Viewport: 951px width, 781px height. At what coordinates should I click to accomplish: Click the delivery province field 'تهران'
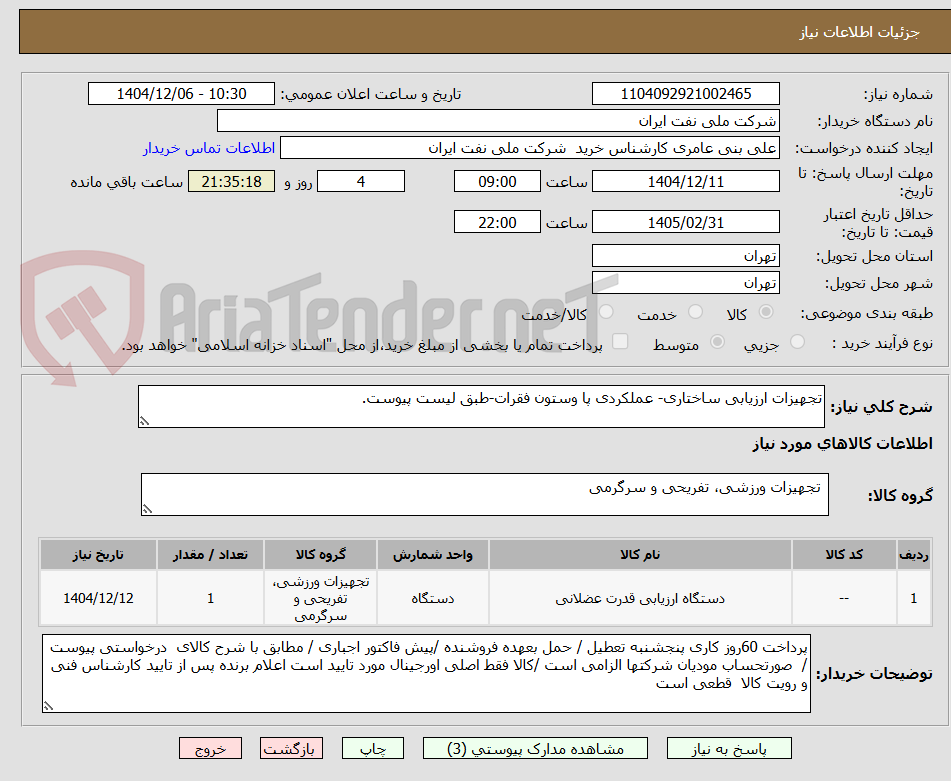(x=685, y=256)
